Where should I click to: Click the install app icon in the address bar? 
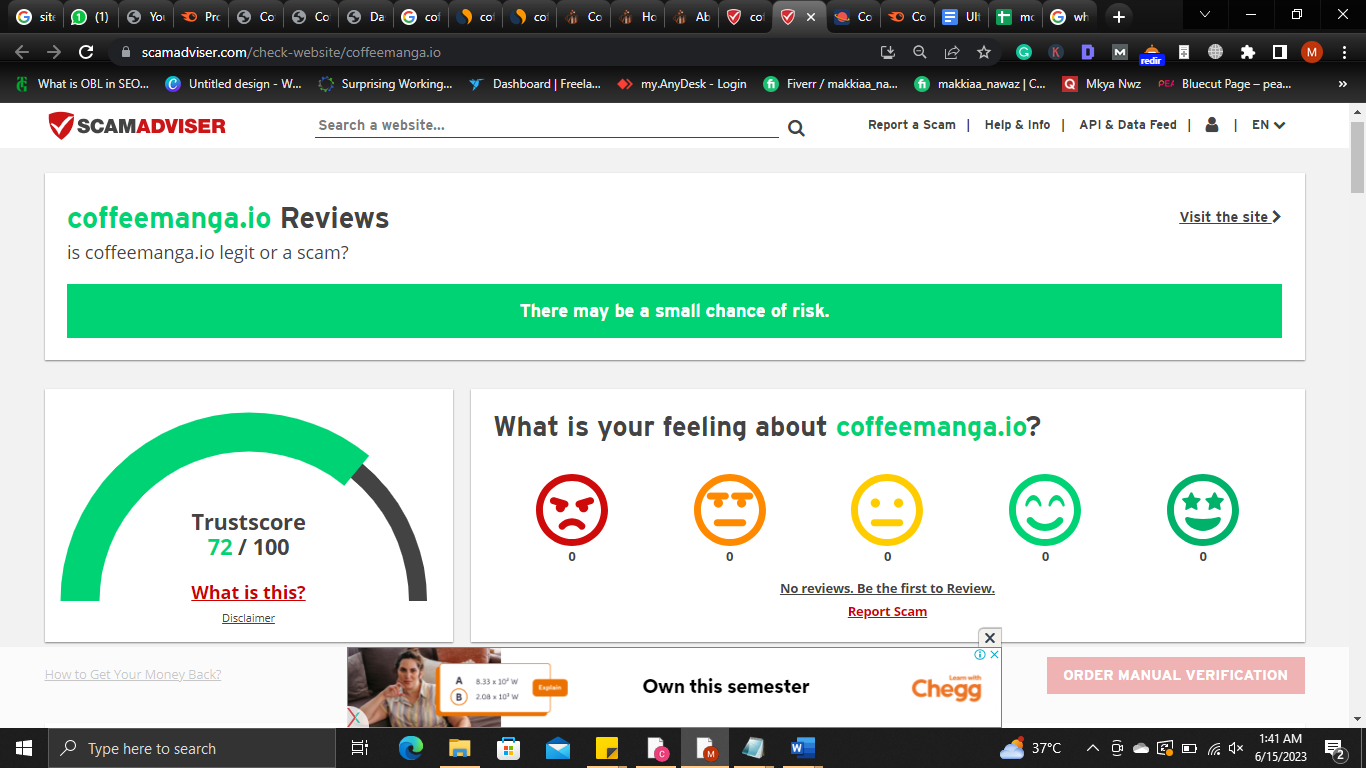(x=888, y=52)
